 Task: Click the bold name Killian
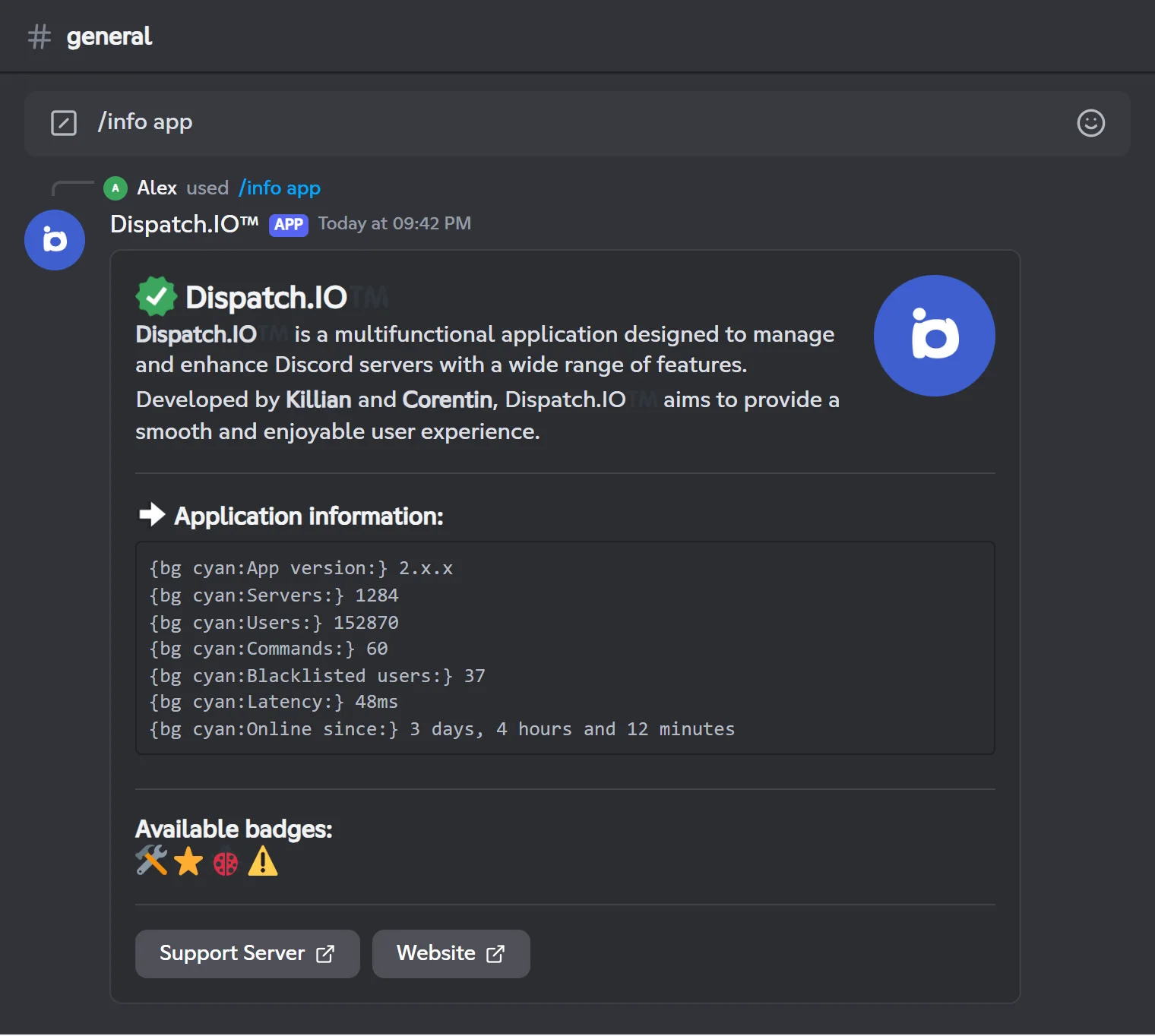[x=318, y=400]
